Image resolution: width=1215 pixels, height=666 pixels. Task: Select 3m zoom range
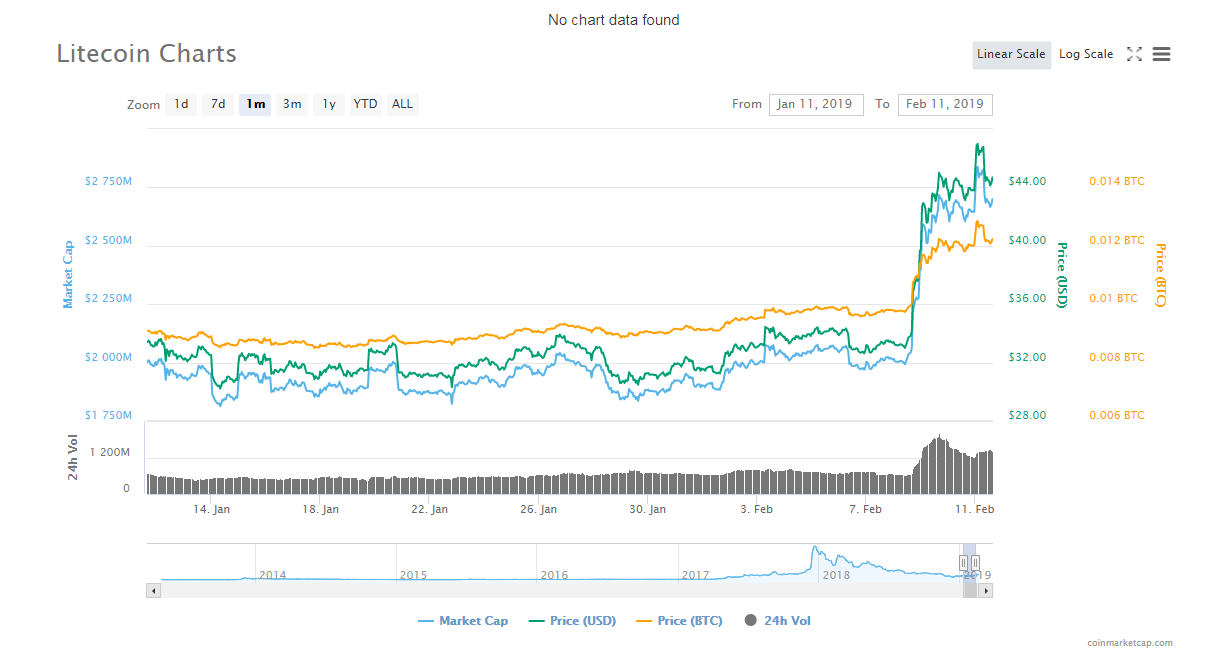[x=292, y=104]
